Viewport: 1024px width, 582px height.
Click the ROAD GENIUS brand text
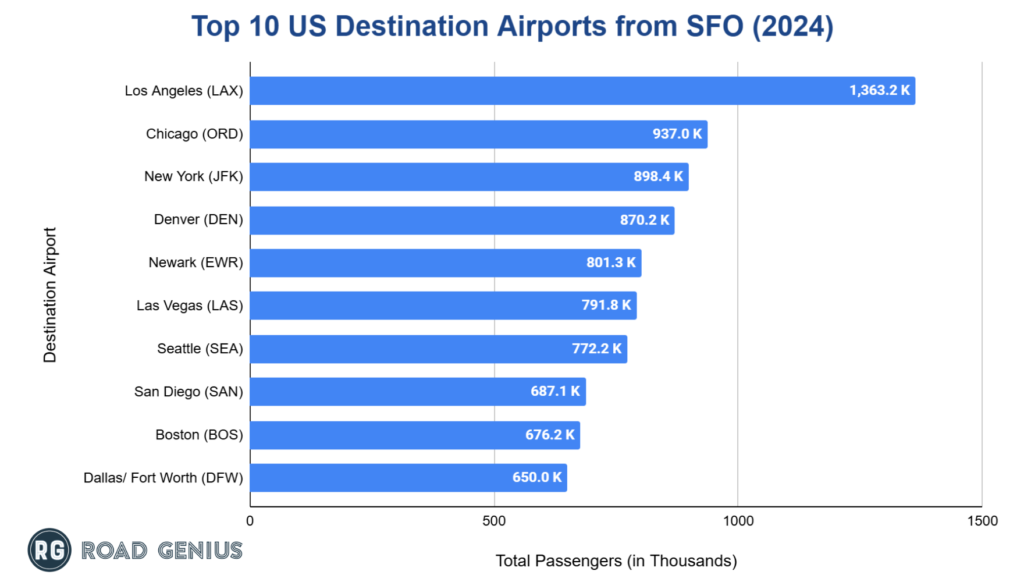(x=161, y=550)
